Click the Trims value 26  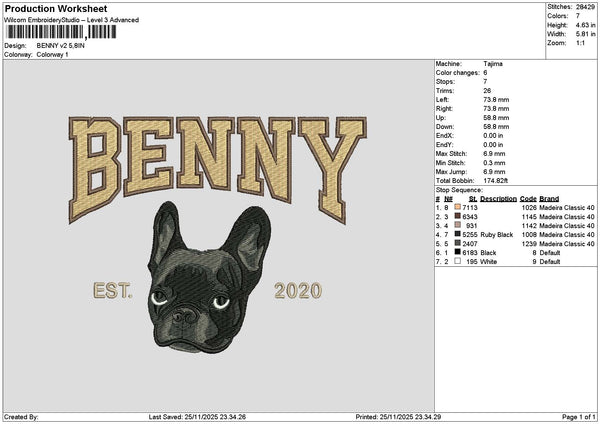487,91
